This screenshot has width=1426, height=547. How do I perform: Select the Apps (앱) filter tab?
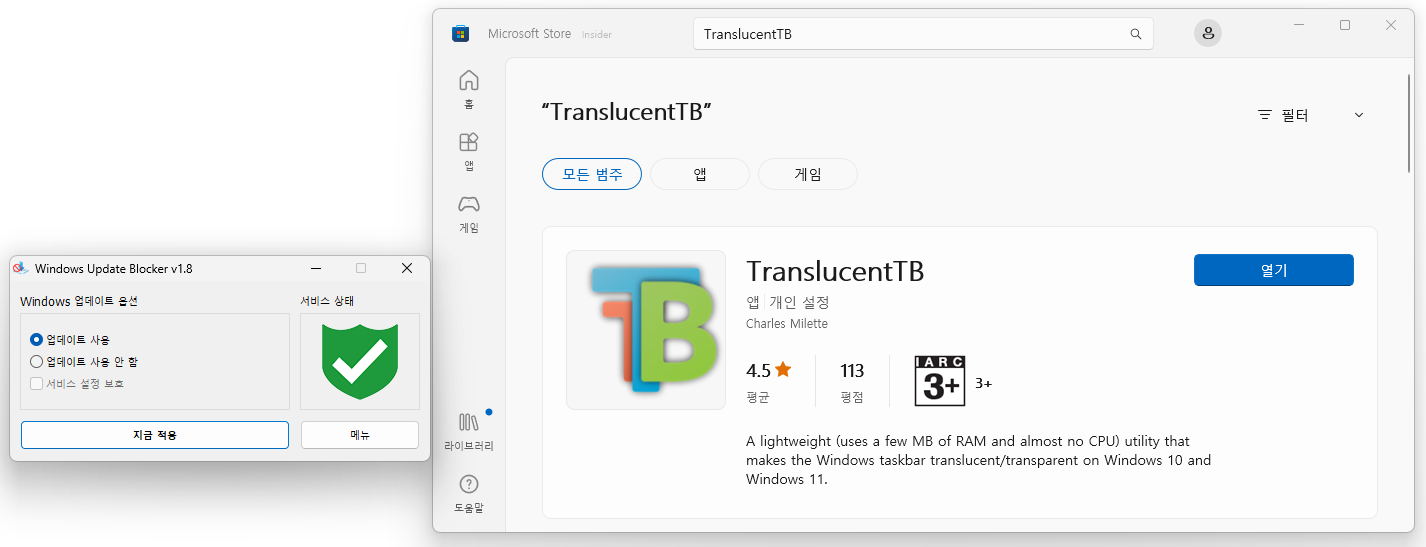(x=700, y=174)
